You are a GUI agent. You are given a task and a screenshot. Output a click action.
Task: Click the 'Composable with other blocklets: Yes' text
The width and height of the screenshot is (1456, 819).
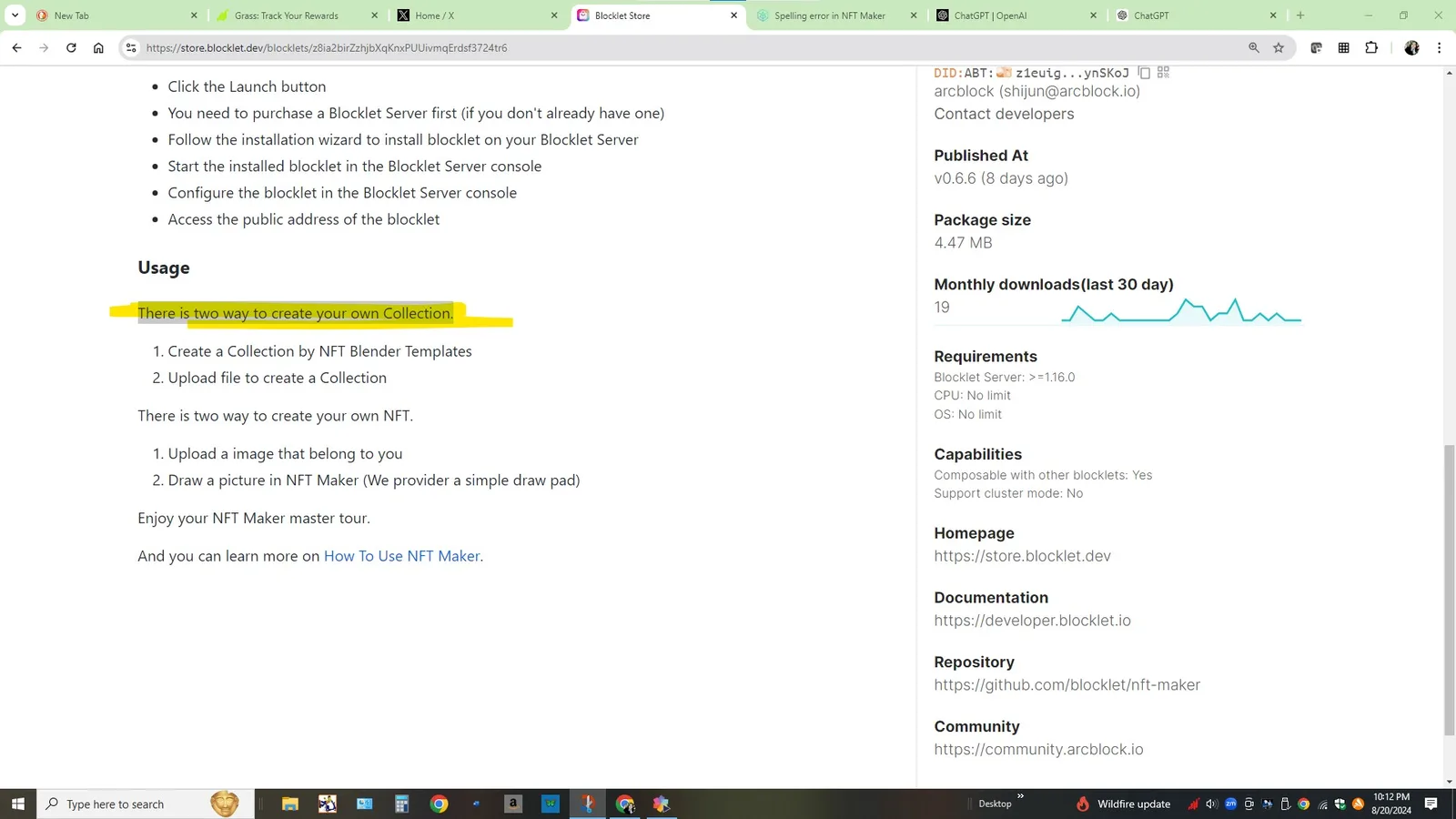(x=1043, y=475)
